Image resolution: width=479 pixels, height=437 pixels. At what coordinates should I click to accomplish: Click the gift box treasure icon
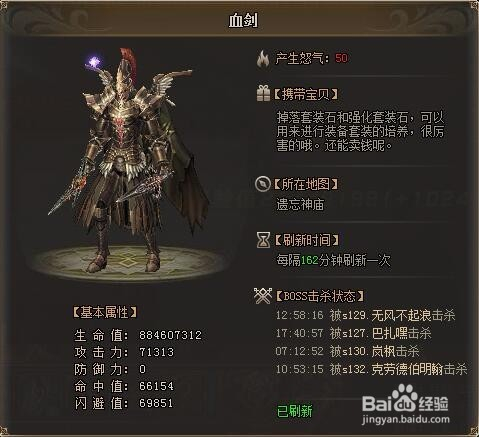(263, 94)
